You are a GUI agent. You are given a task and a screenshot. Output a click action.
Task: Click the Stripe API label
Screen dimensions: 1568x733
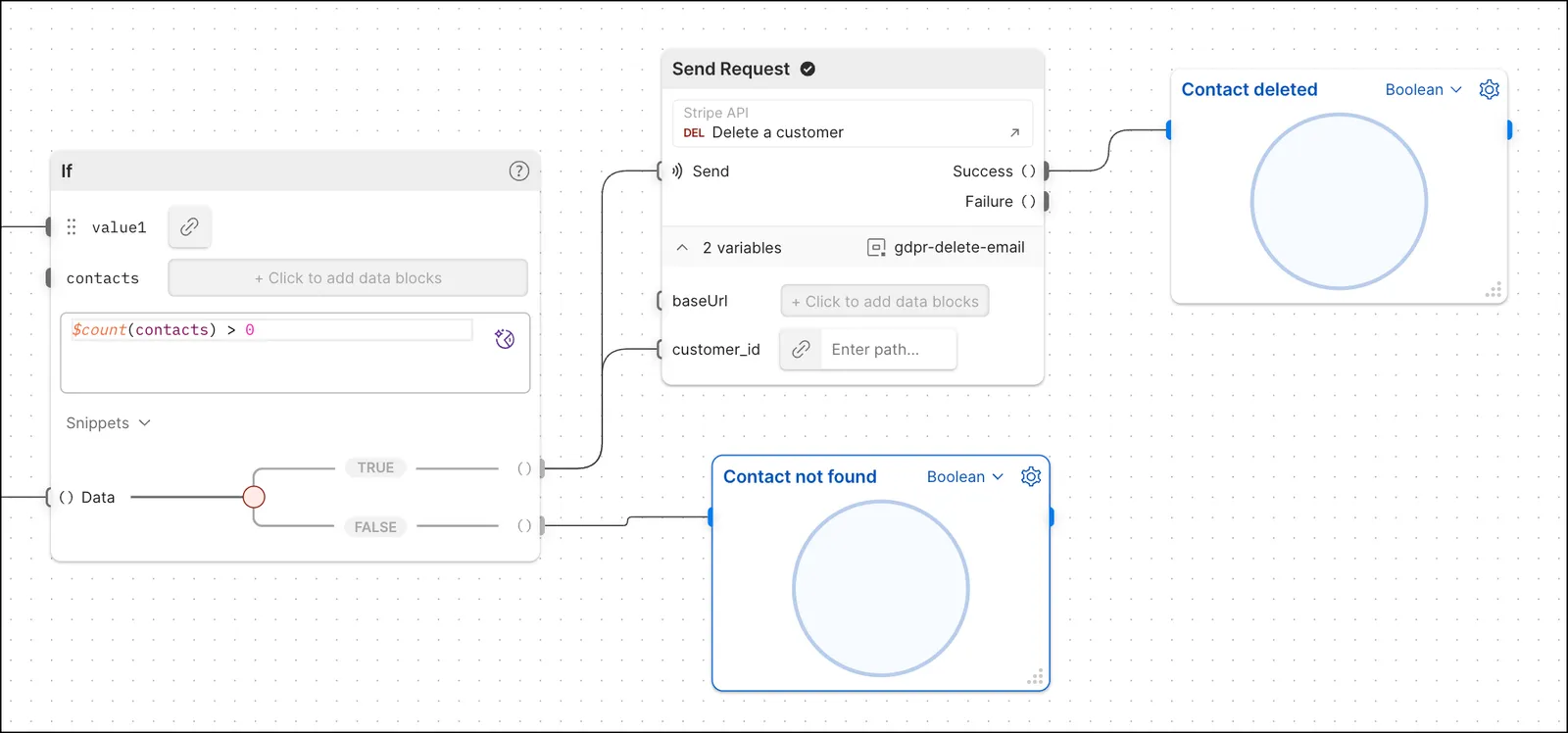coord(716,113)
